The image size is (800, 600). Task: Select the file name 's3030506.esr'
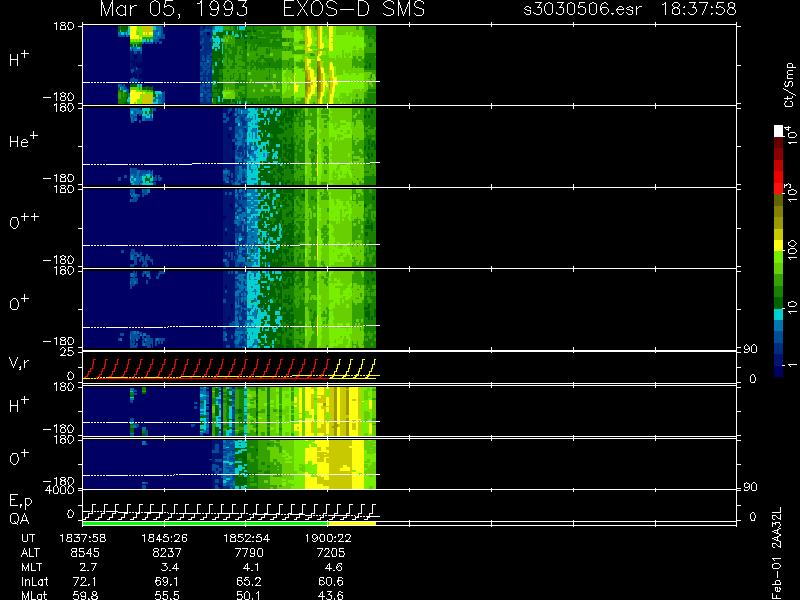click(x=582, y=9)
